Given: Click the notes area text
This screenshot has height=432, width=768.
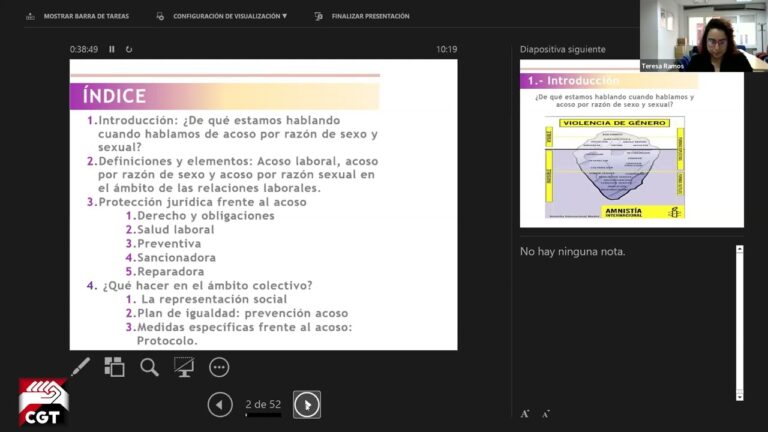Looking at the screenshot, I should coord(573,251).
